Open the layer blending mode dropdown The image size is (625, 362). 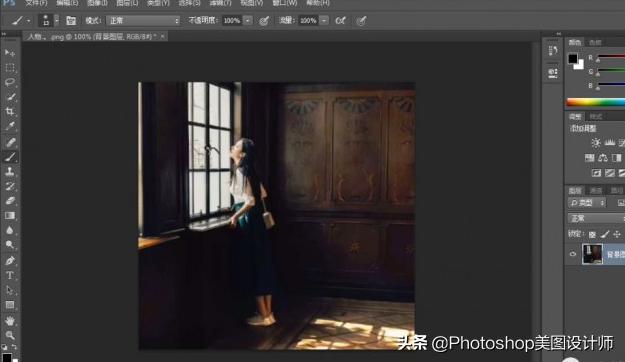pos(596,218)
